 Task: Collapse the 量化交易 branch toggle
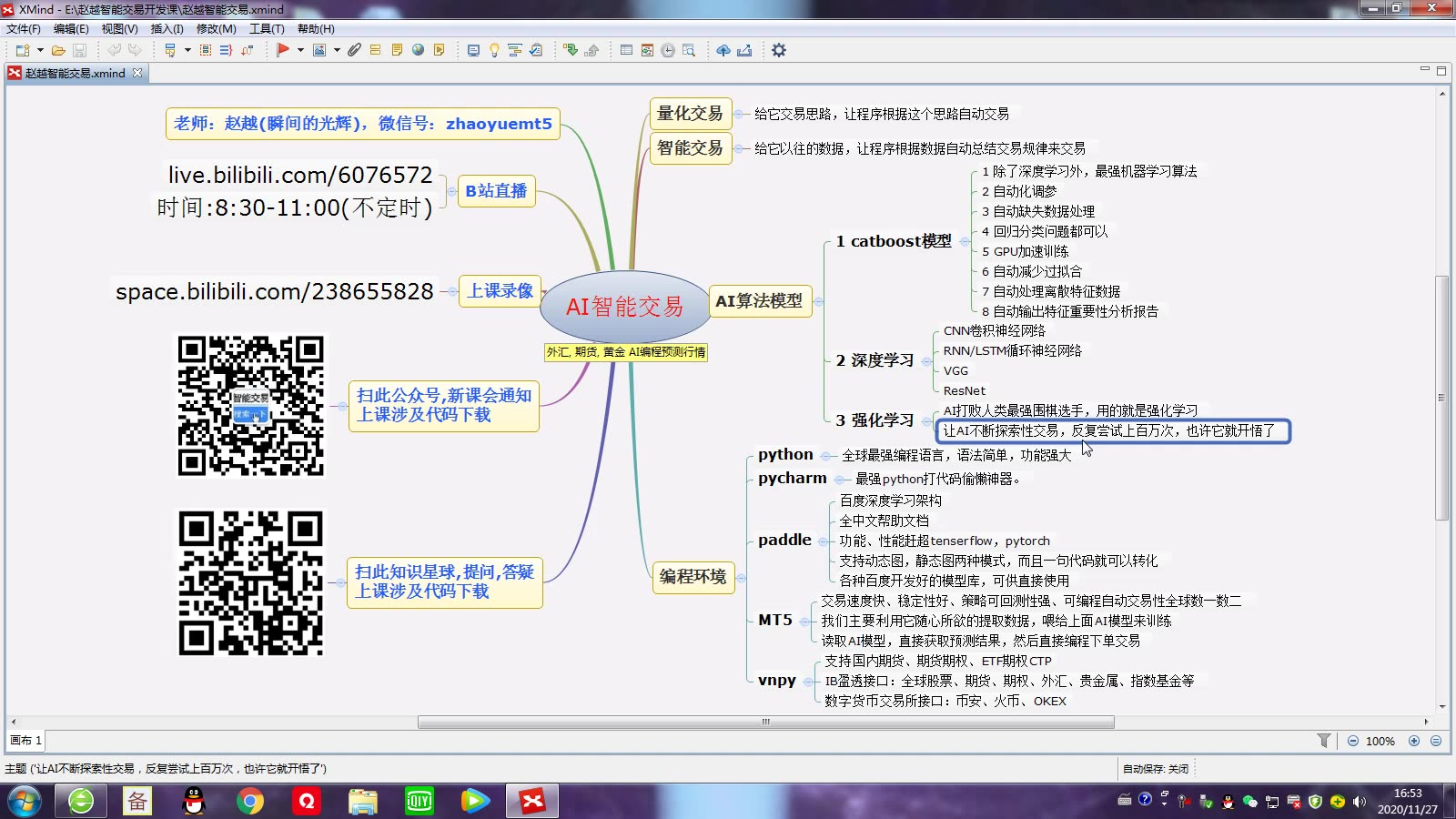tap(739, 114)
